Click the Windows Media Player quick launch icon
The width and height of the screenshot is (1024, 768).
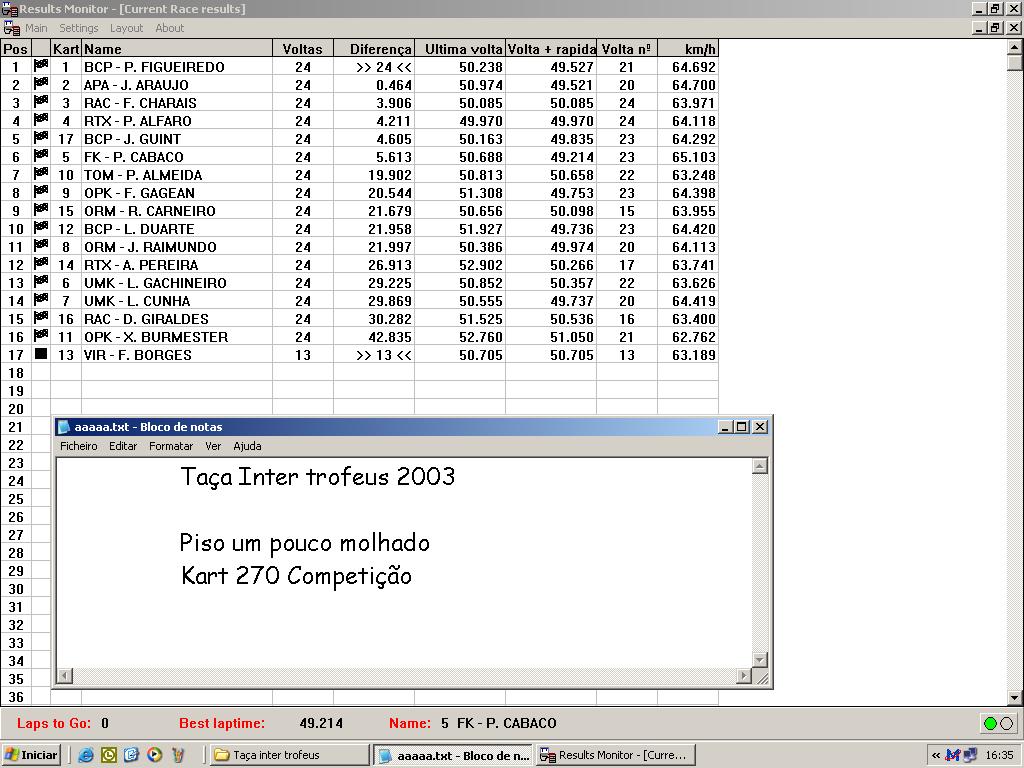click(155, 755)
